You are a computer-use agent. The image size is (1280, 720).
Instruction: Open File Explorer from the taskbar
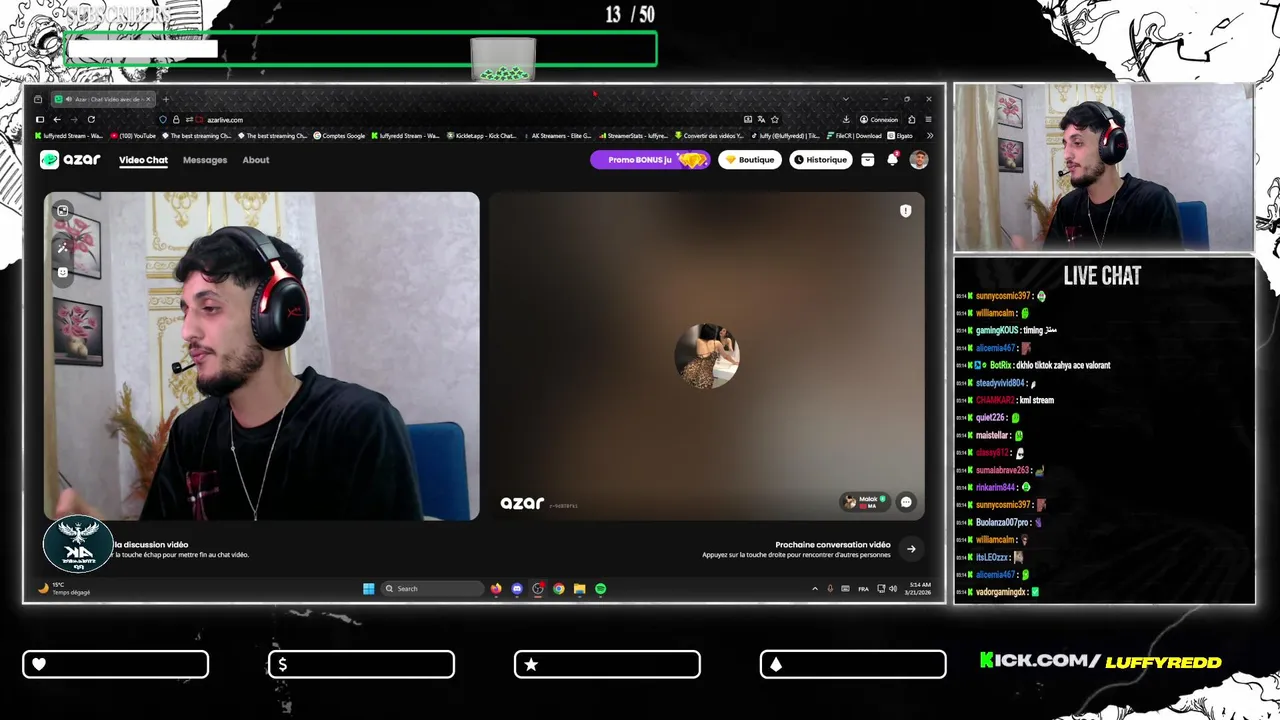(x=579, y=589)
